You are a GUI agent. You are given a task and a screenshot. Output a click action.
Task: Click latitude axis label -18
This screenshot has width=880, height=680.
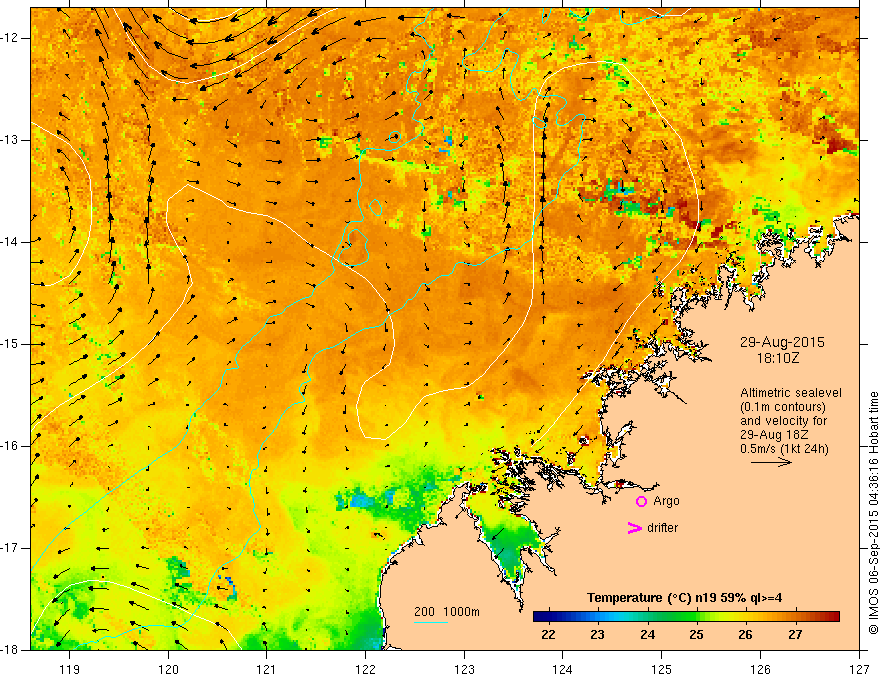[10, 650]
